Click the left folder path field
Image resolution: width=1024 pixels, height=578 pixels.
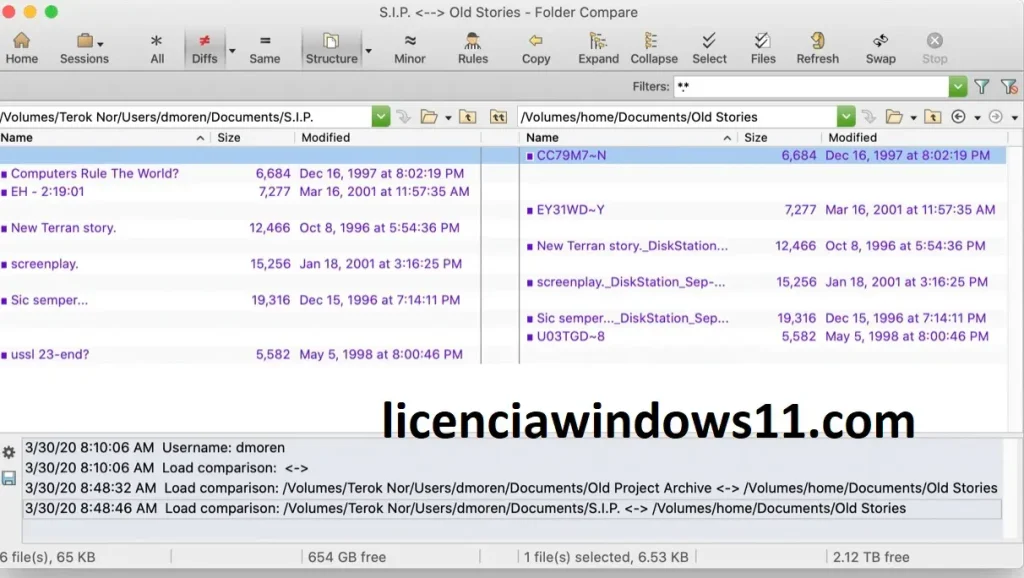[x=185, y=117]
